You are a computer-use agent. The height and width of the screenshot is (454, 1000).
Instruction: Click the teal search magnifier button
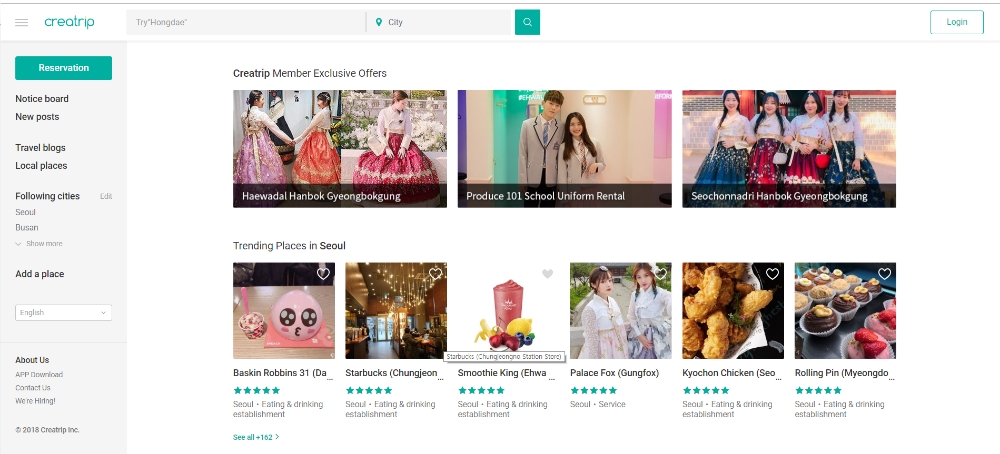click(x=527, y=22)
